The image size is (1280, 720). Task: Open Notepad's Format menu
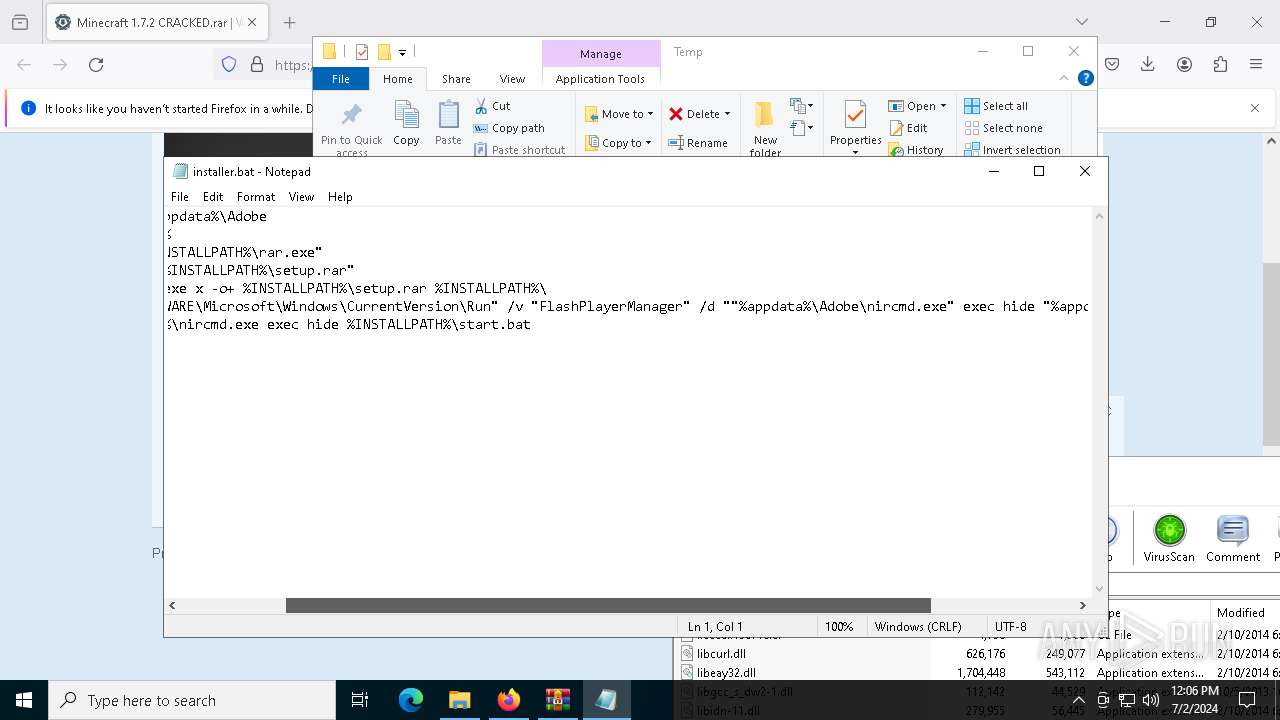[x=256, y=197]
